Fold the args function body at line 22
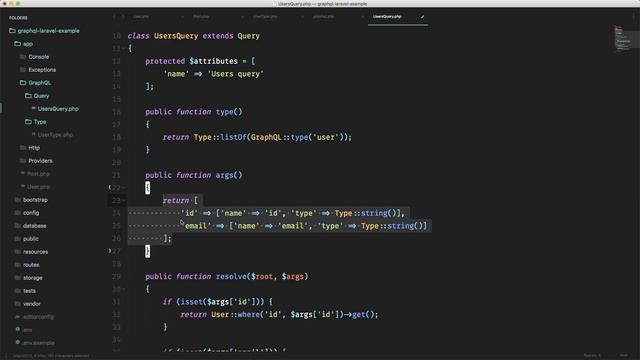This screenshot has height=360, width=640. tap(124, 188)
